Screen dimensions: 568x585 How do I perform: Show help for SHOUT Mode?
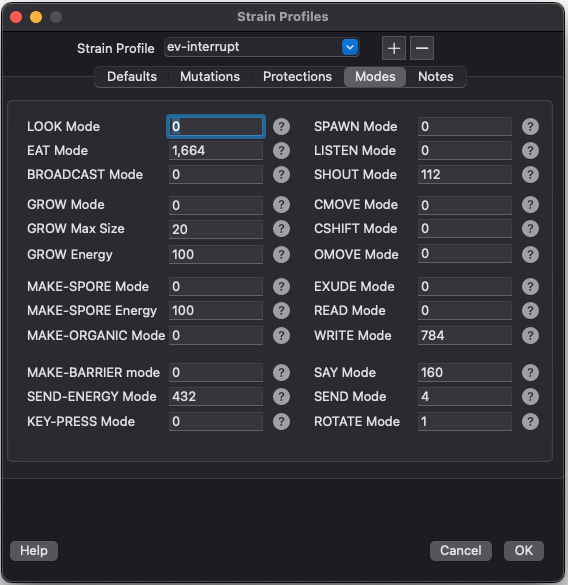(x=530, y=175)
